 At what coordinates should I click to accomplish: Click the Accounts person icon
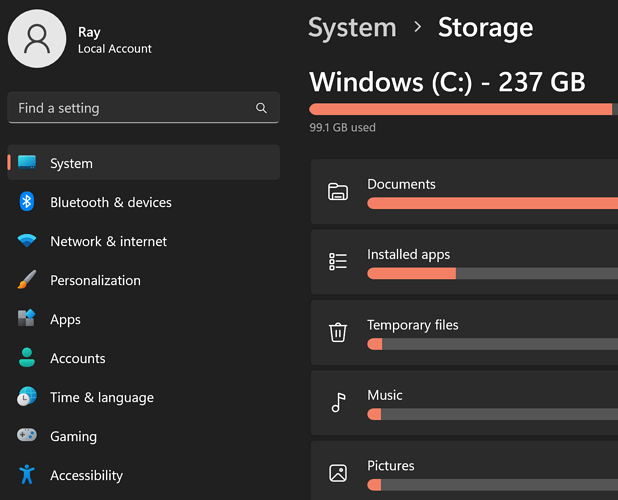27,357
